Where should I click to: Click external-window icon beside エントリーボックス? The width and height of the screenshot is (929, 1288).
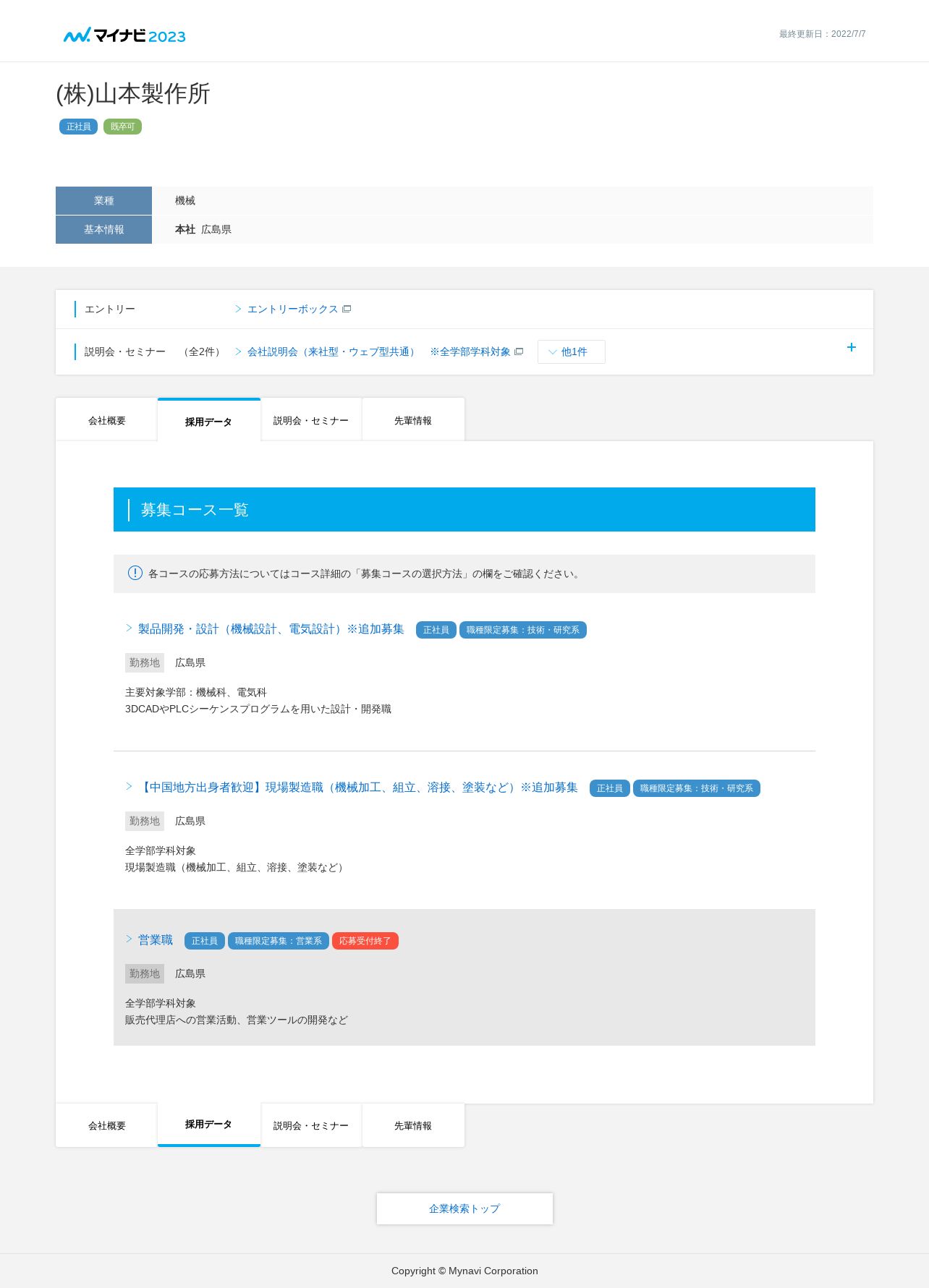347,309
